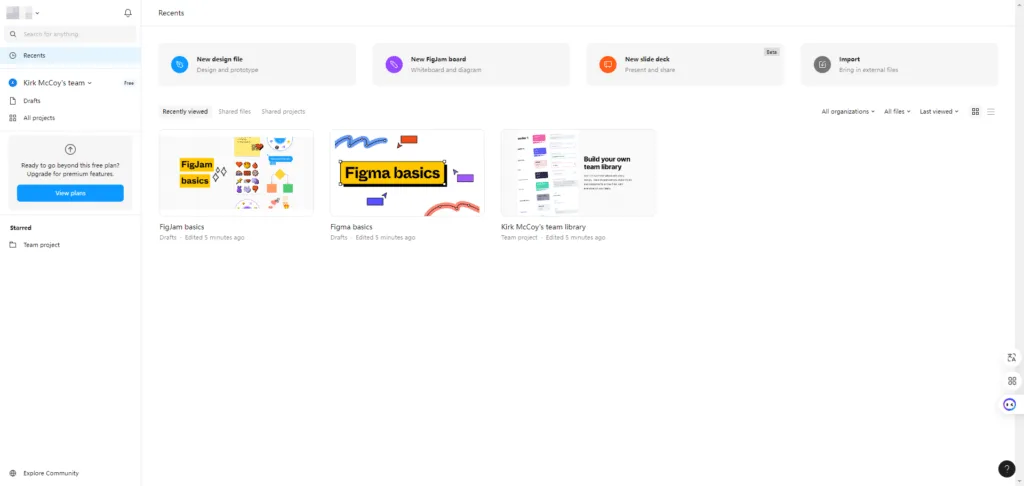1024x486 pixels.
Task: Click the gray Import icon
Action: [822, 64]
